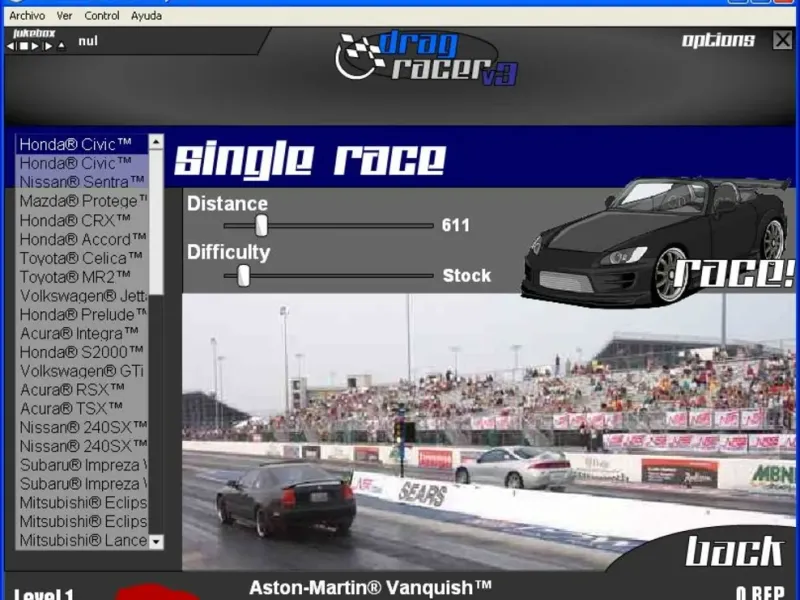Click the car list scrollbar thumb
800x600 pixels.
pos(156,222)
